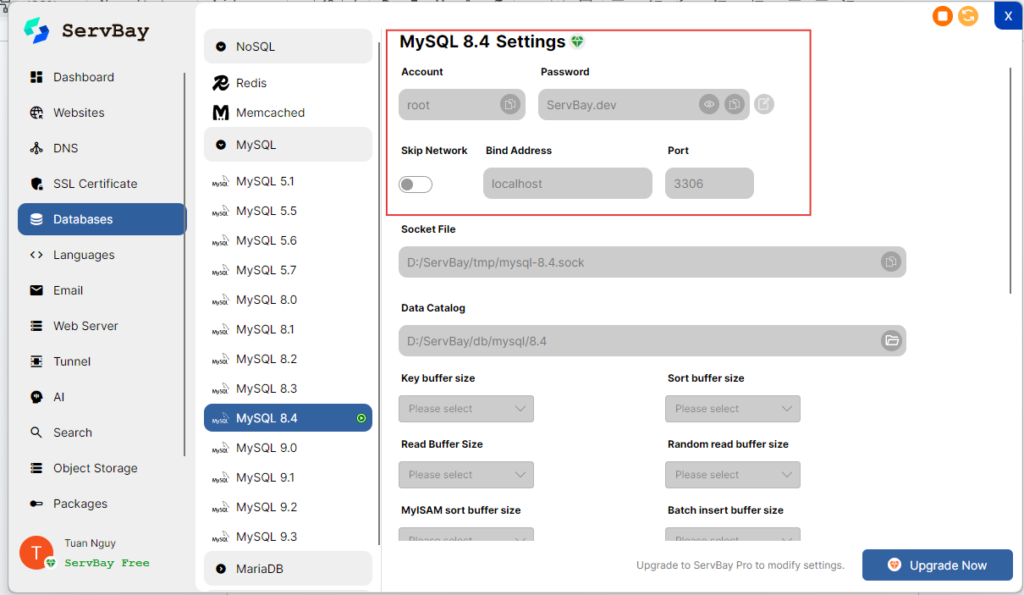This screenshot has height=595, width=1024.
Task: Open the Websites sidebar menu
Action: coord(78,113)
